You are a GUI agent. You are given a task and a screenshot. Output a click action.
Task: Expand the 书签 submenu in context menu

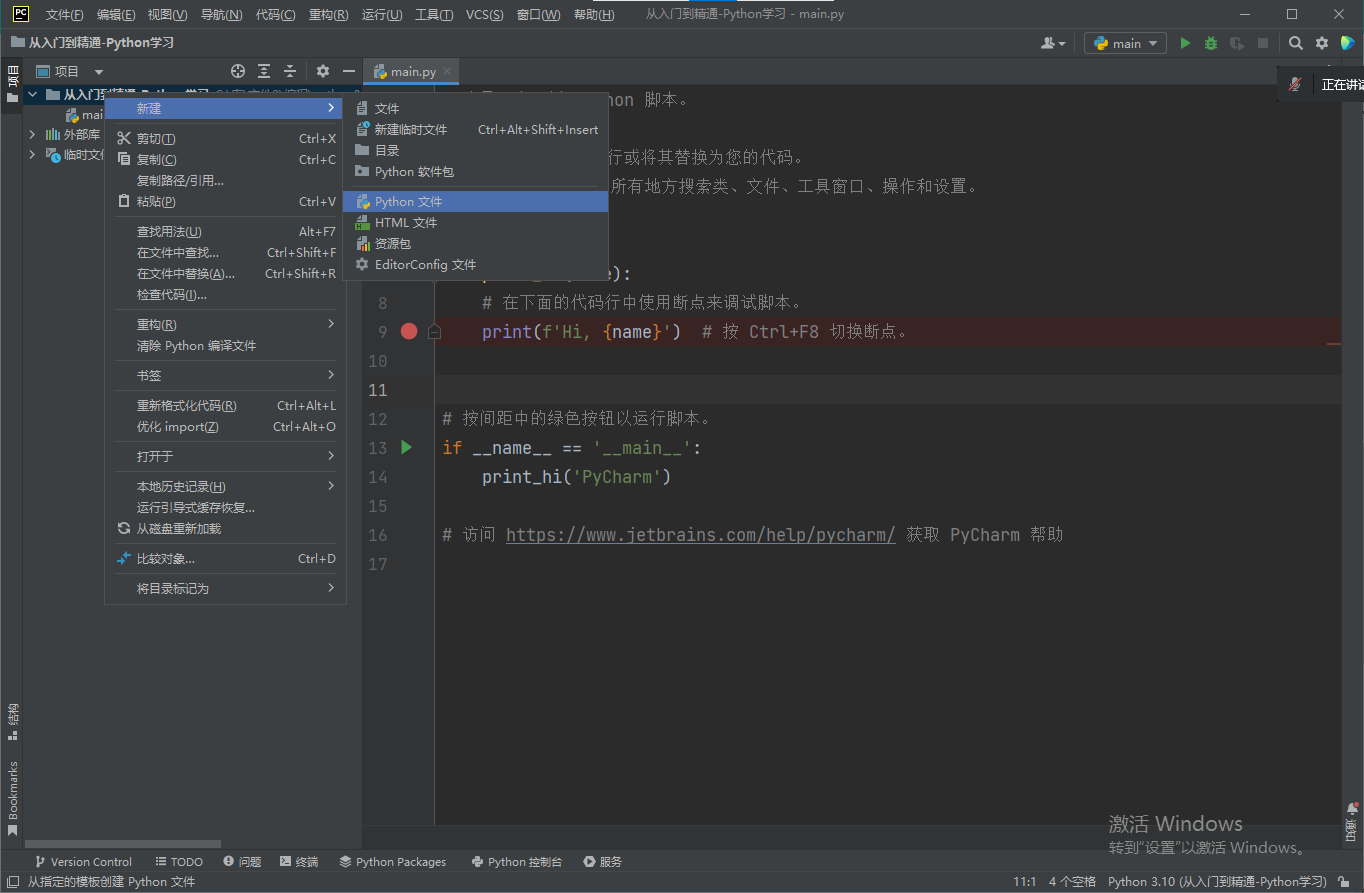point(225,375)
